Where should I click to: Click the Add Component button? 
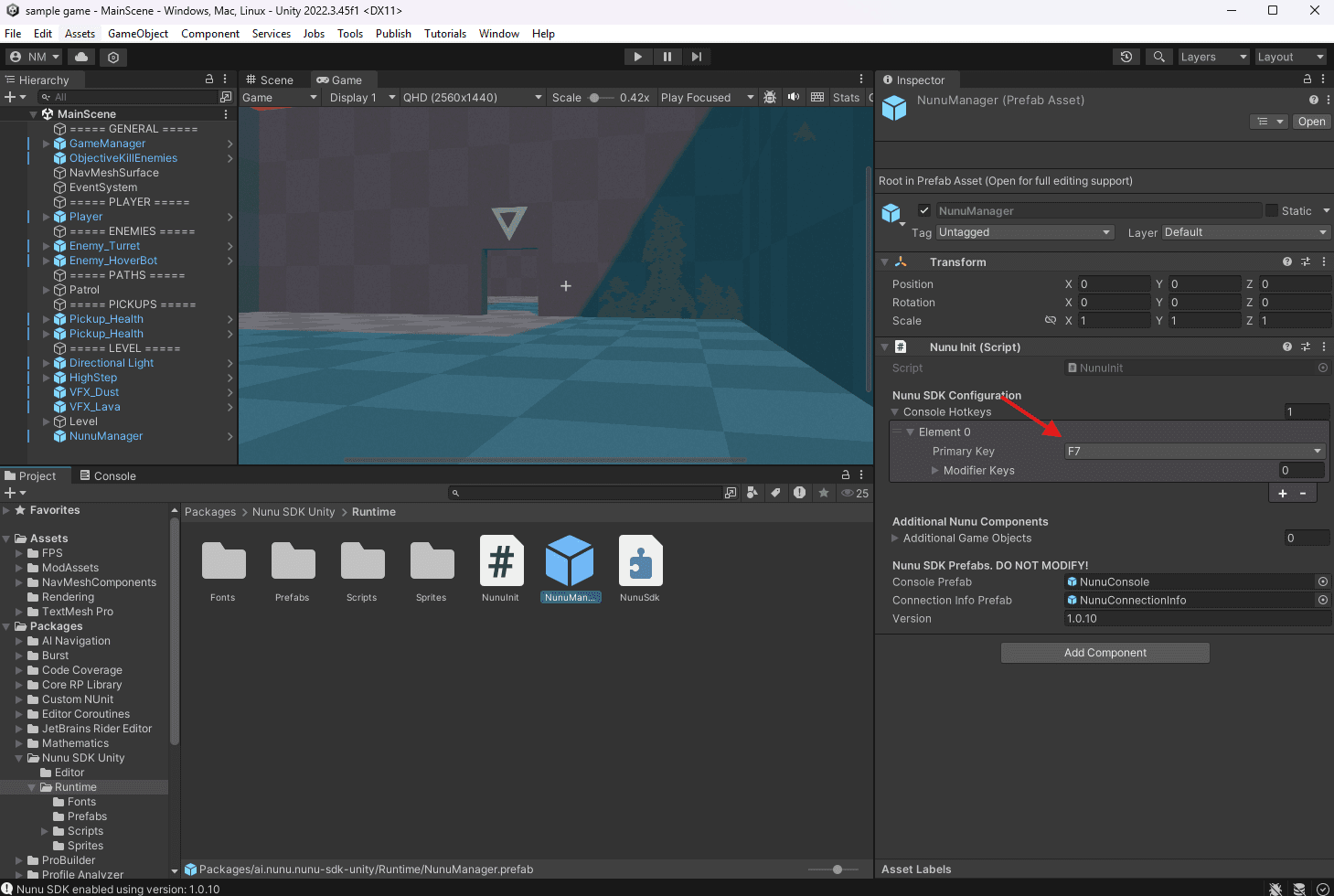click(x=1105, y=652)
